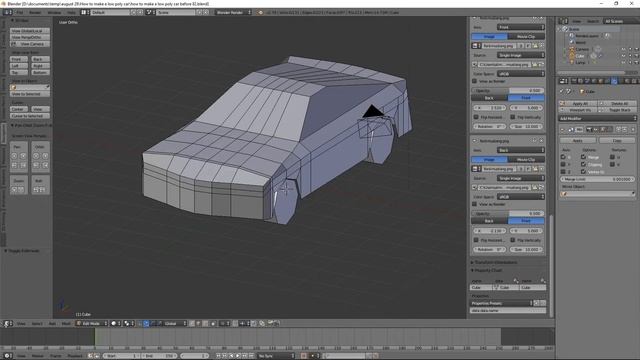Click View Camera button
Image resolution: width=640 pixels, height=360 pixels.
(x=30, y=44)
